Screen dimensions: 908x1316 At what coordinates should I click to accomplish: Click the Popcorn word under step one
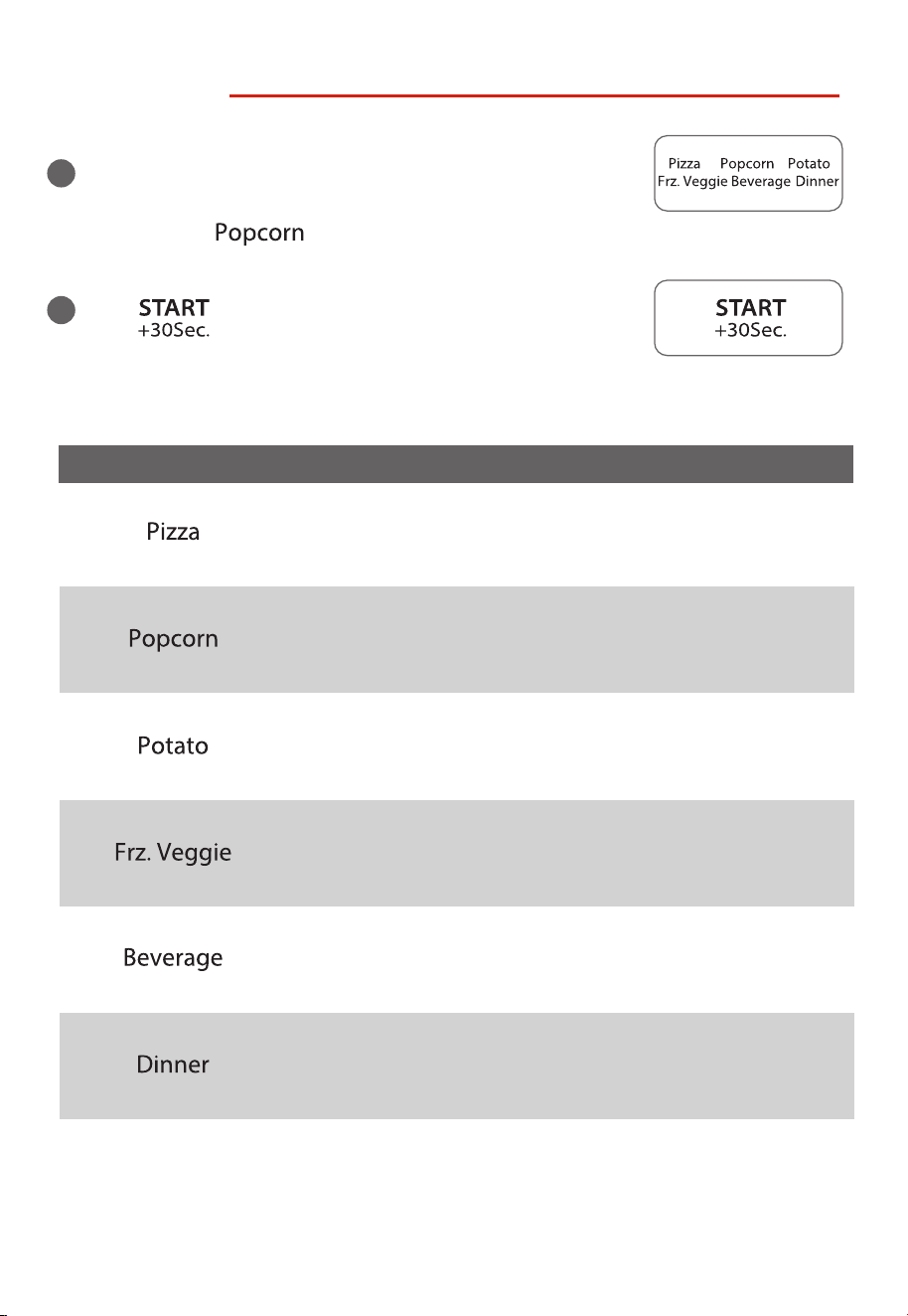(x=259, y=234)
